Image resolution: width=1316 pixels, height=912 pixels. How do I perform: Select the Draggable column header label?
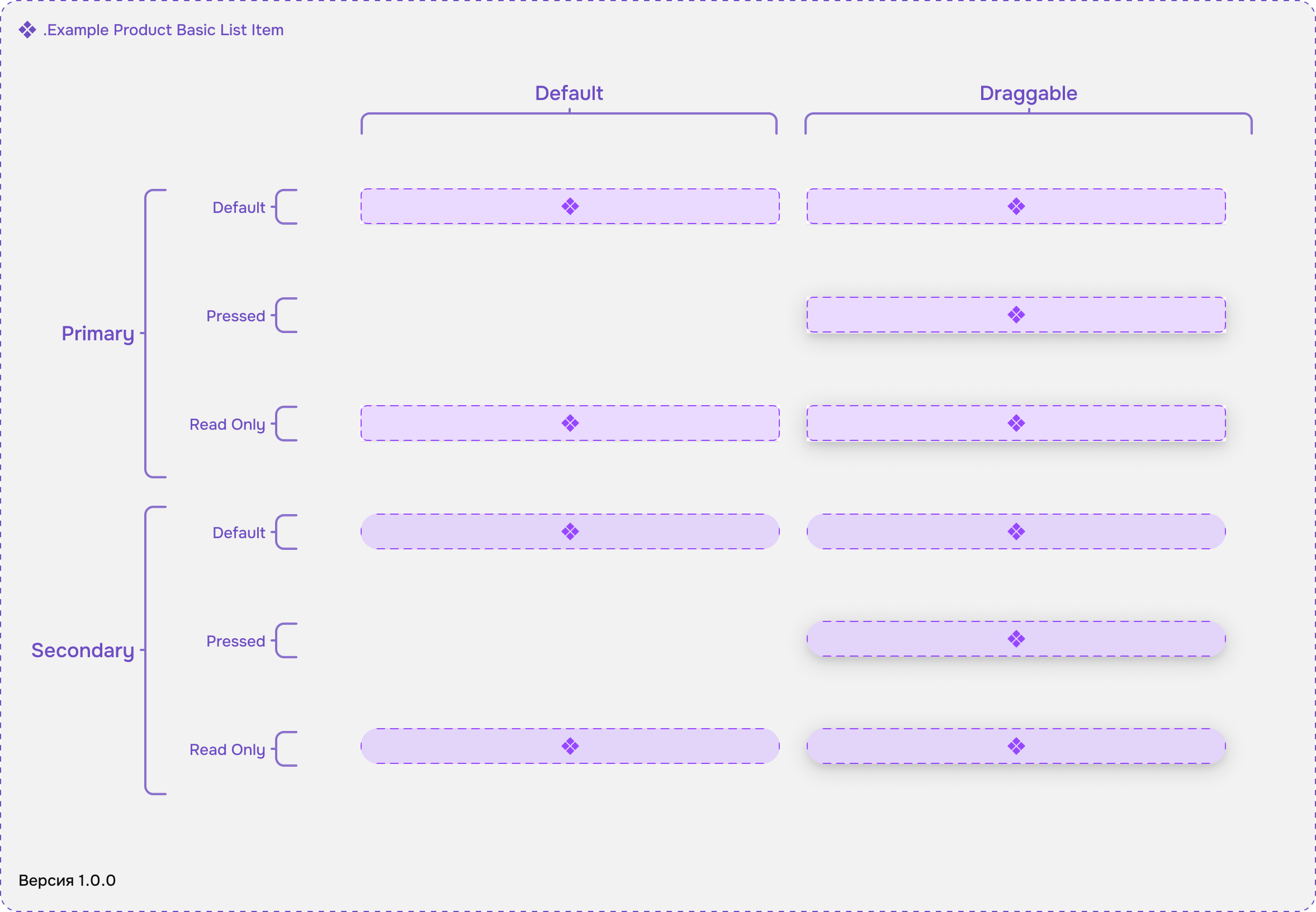click(x=1028, y=94)
